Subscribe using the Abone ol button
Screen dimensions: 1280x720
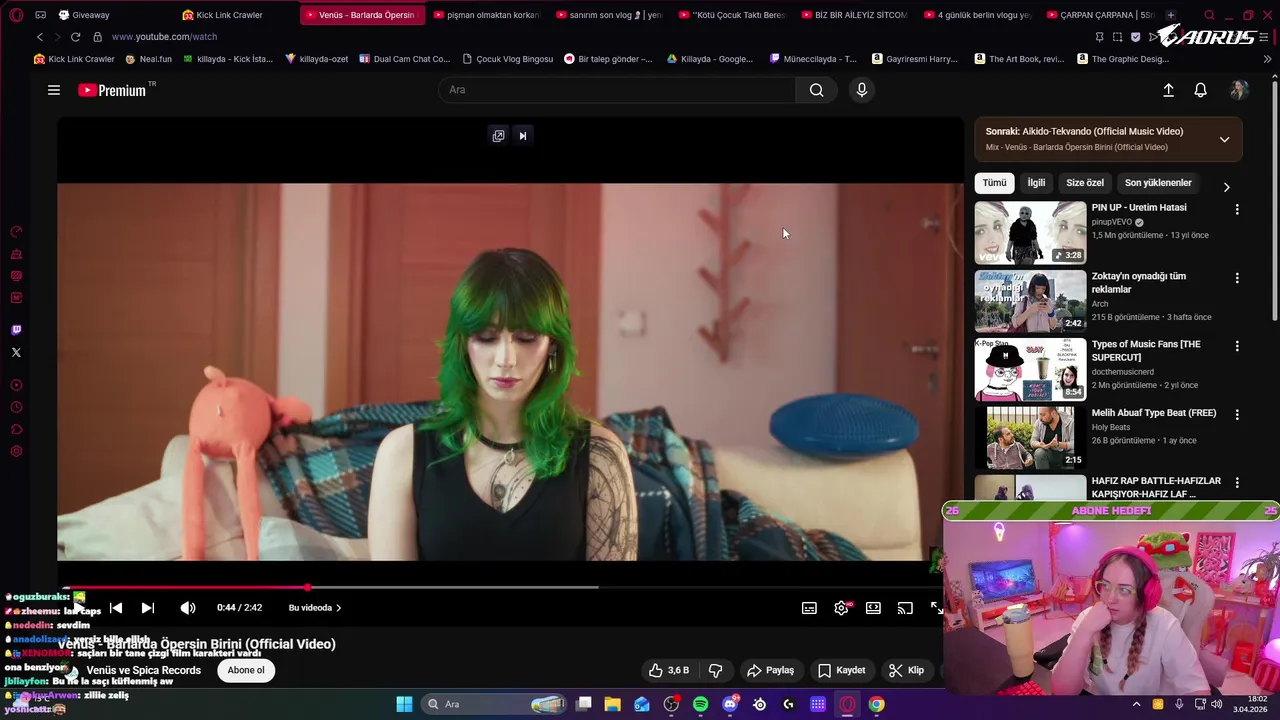(246, 670)
